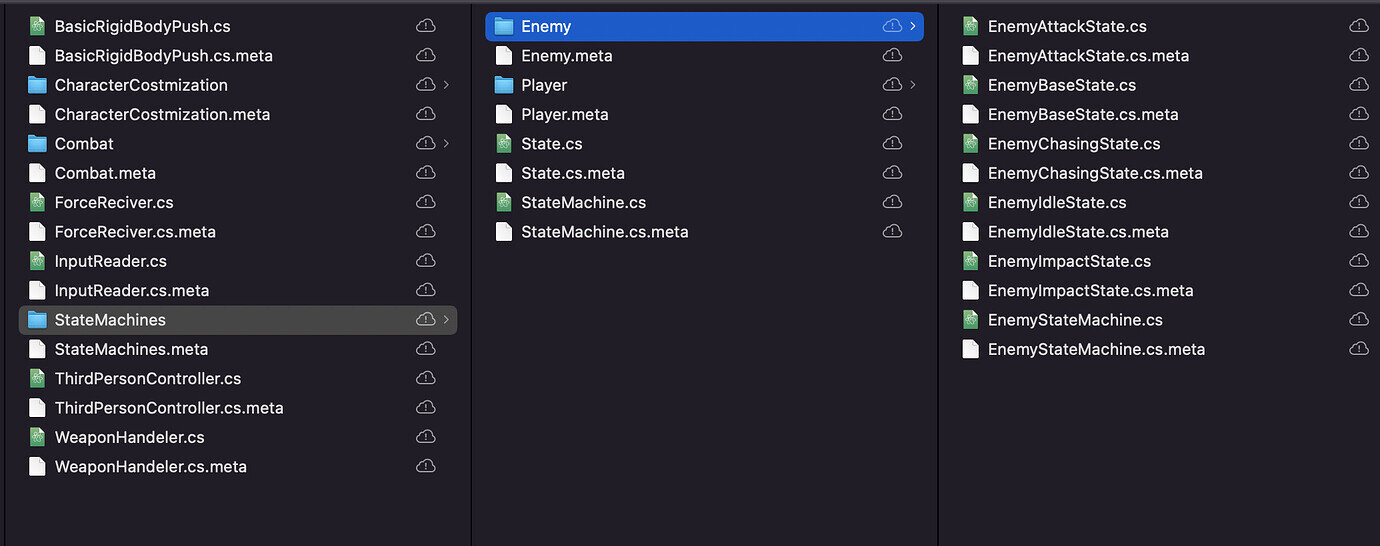Image resolution: width=1380 pixels, height=546 pixels.
Task: Select EnemyStateMachine.cs.meta file name
Action: pyautogui.click(x=1096, y=349)
